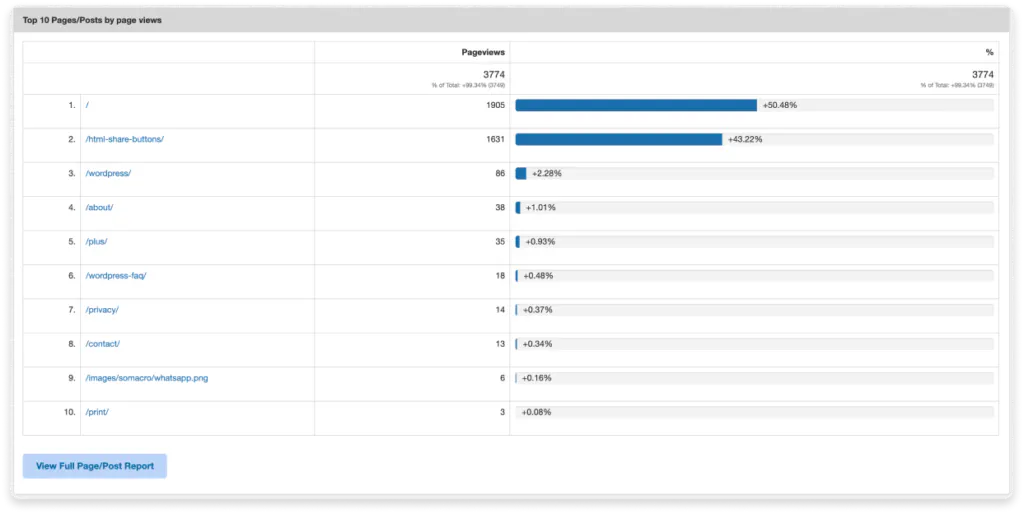Click the small bar for +2.28%
Screen dimensions: 1024x514
(x=521, y=173)
